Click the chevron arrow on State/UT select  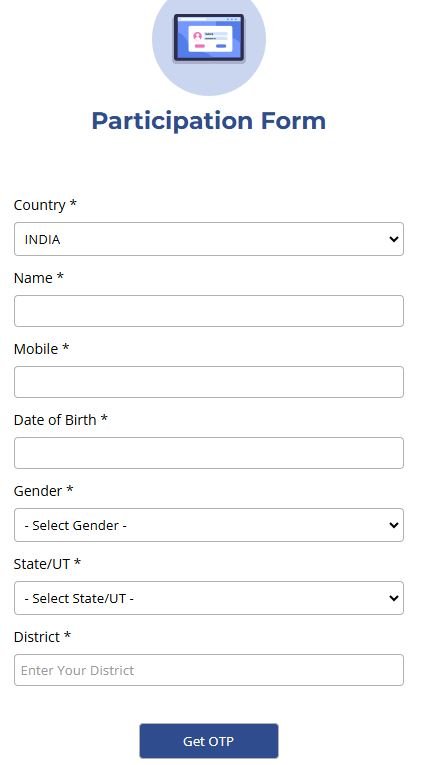(393, 598)
